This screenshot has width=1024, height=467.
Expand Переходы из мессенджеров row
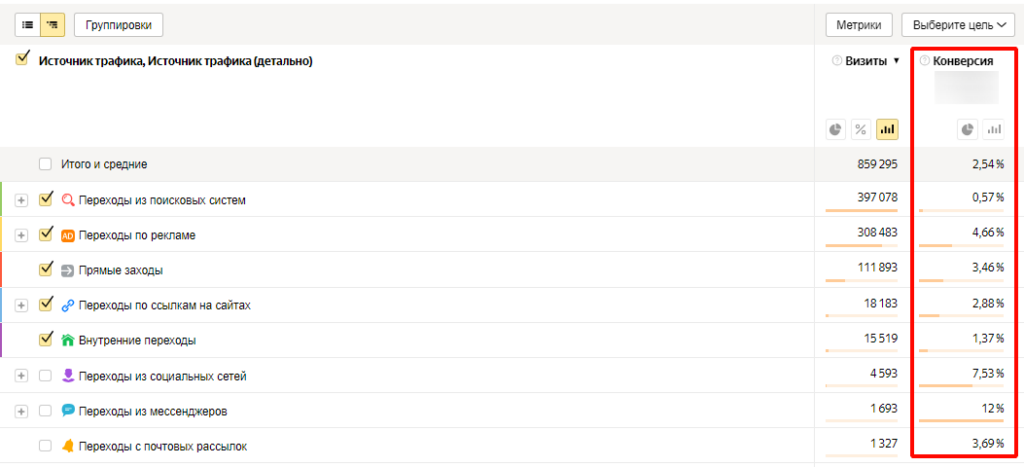click(x=22, y=411)
